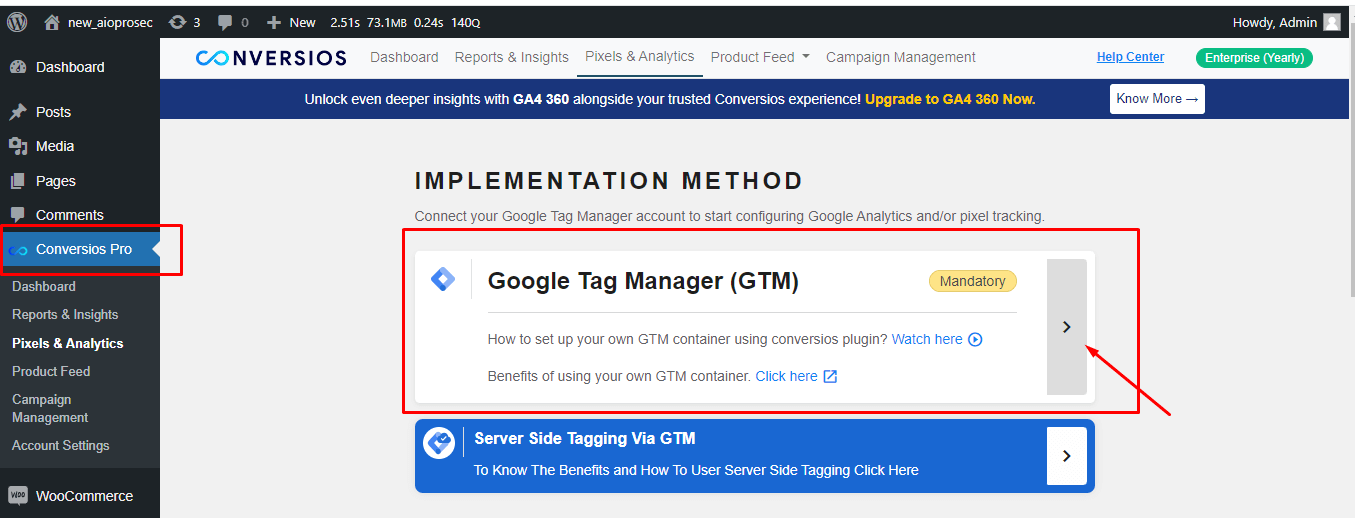Click the Server Side Tagging Via GTM title
Screen dimensions: 1355x518
pos(585,438)
